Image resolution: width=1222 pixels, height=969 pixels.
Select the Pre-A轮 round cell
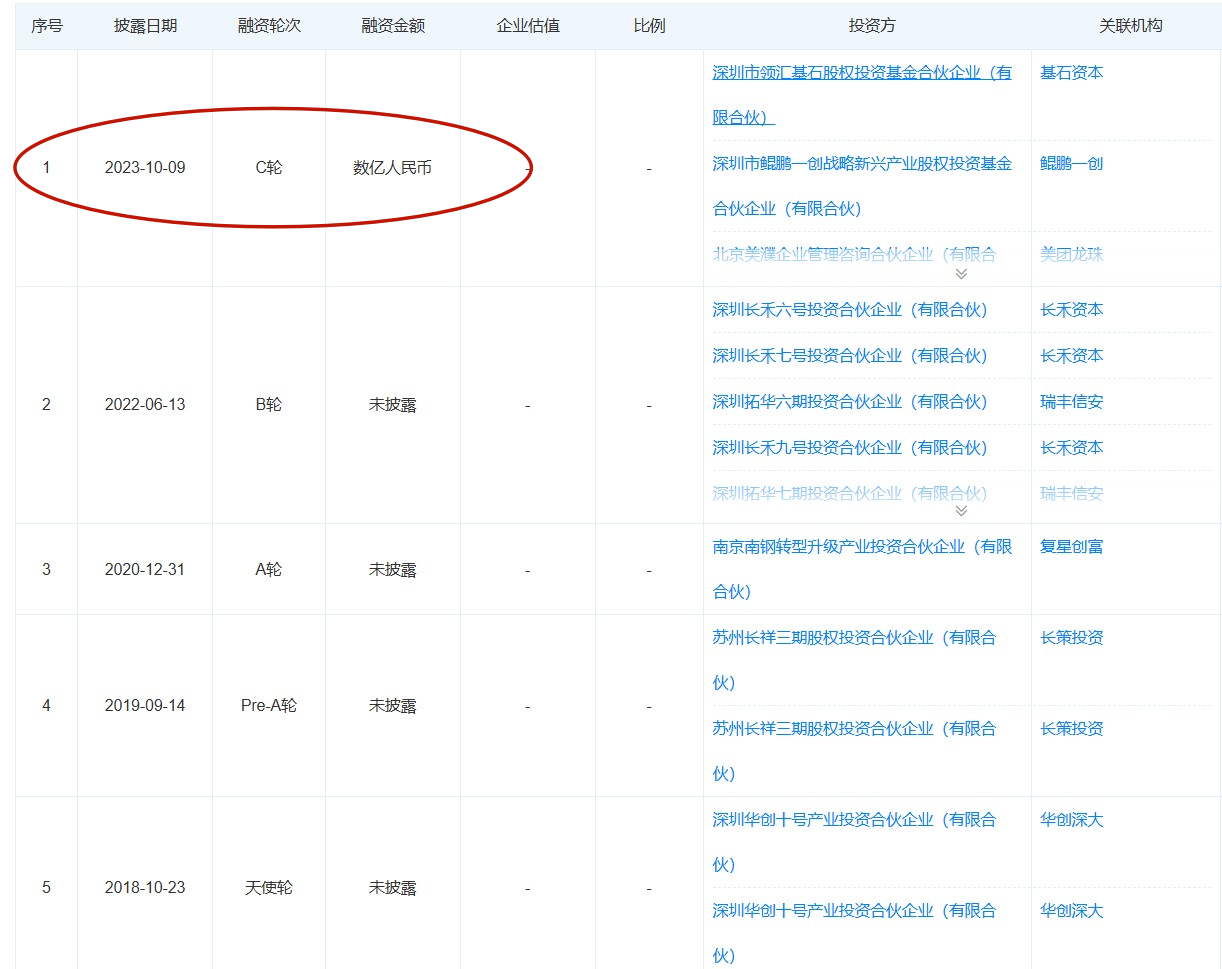point(269,706)
